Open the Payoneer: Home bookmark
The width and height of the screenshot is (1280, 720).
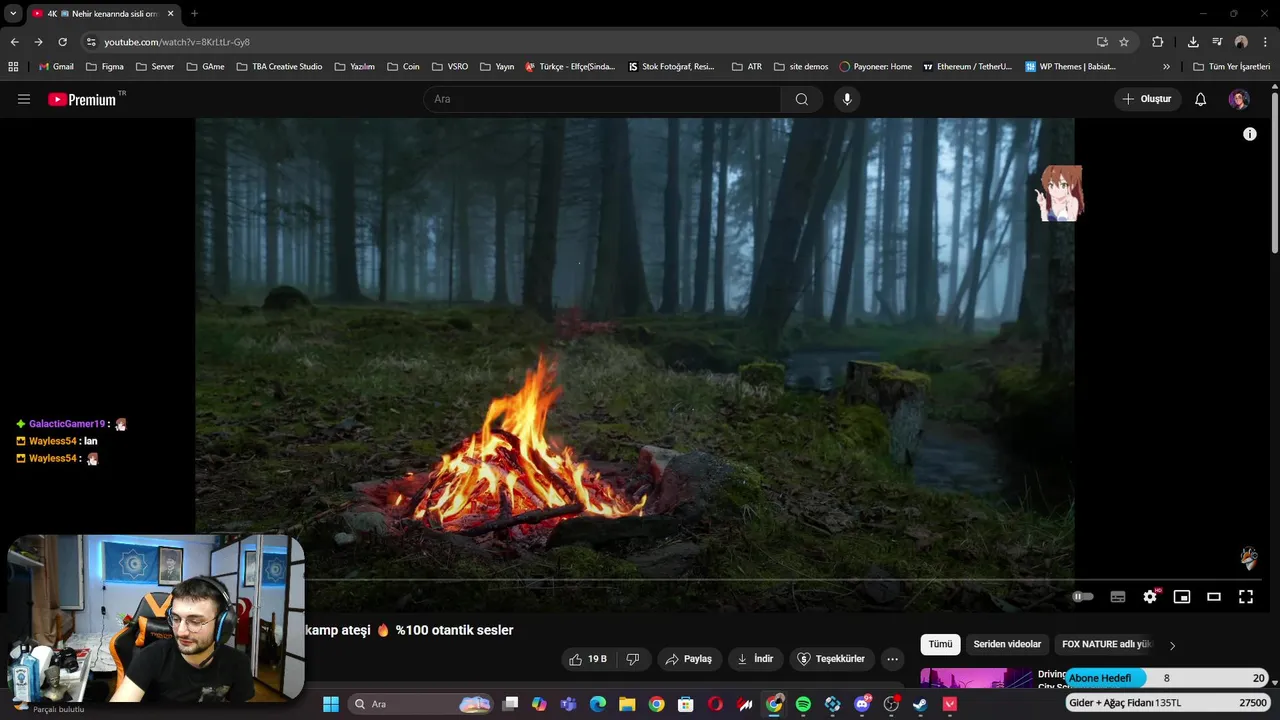click(875, 67)
